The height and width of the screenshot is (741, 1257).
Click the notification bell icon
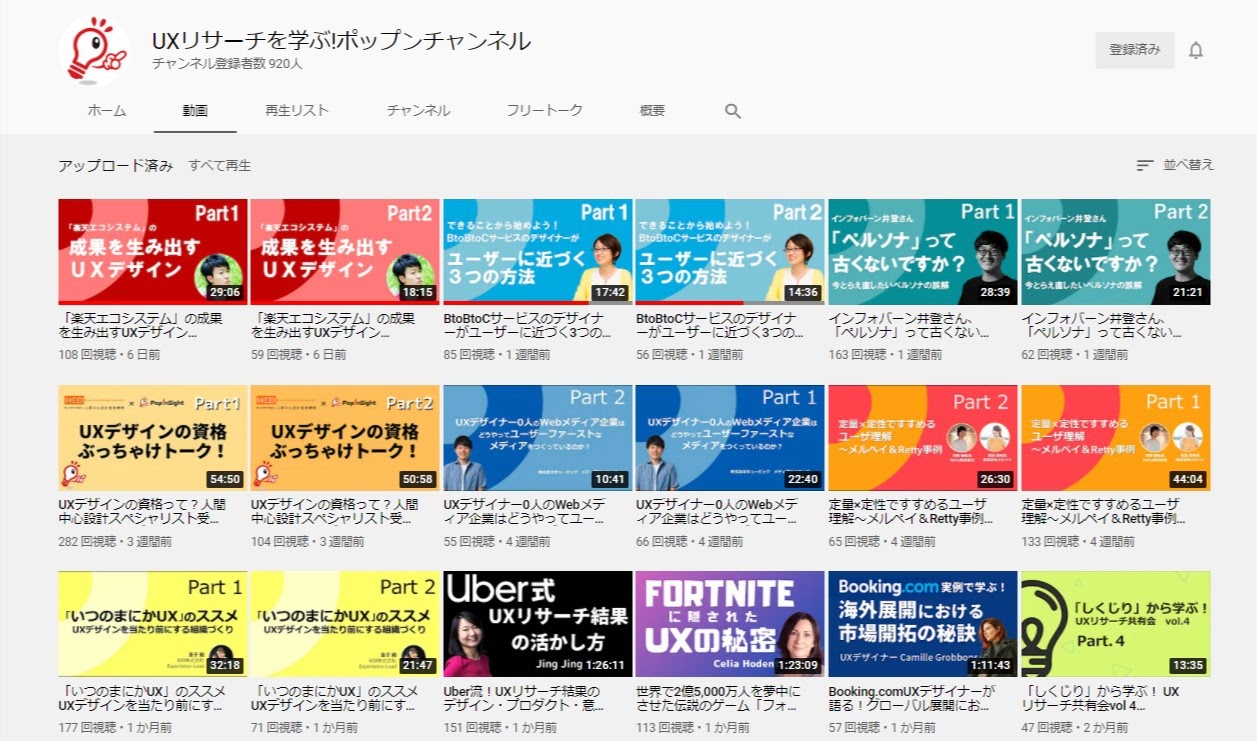point(1195,50)
